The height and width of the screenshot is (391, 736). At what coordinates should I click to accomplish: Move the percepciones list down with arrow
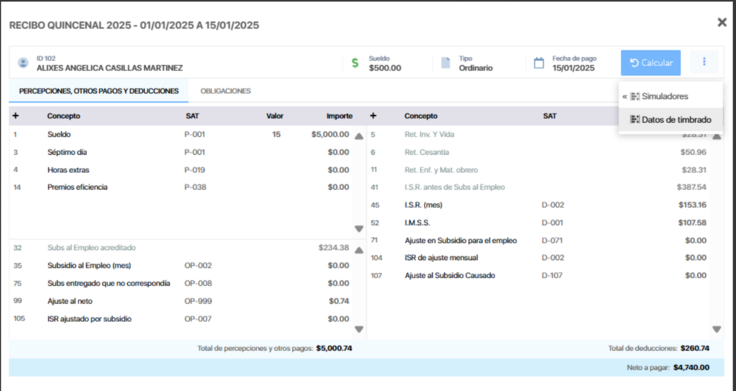(x=359, y=229)
